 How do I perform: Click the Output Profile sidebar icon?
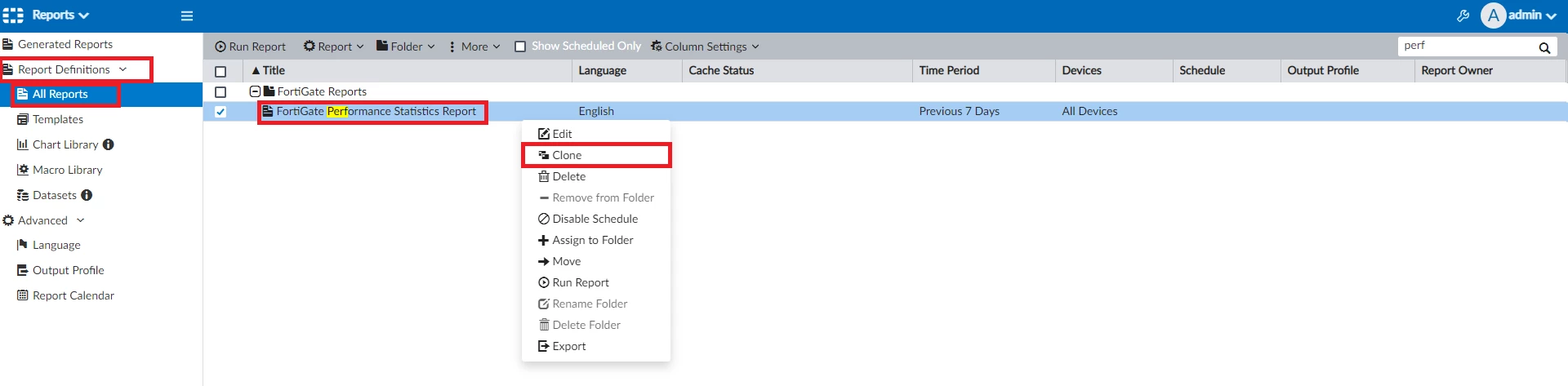pos(23,270)
